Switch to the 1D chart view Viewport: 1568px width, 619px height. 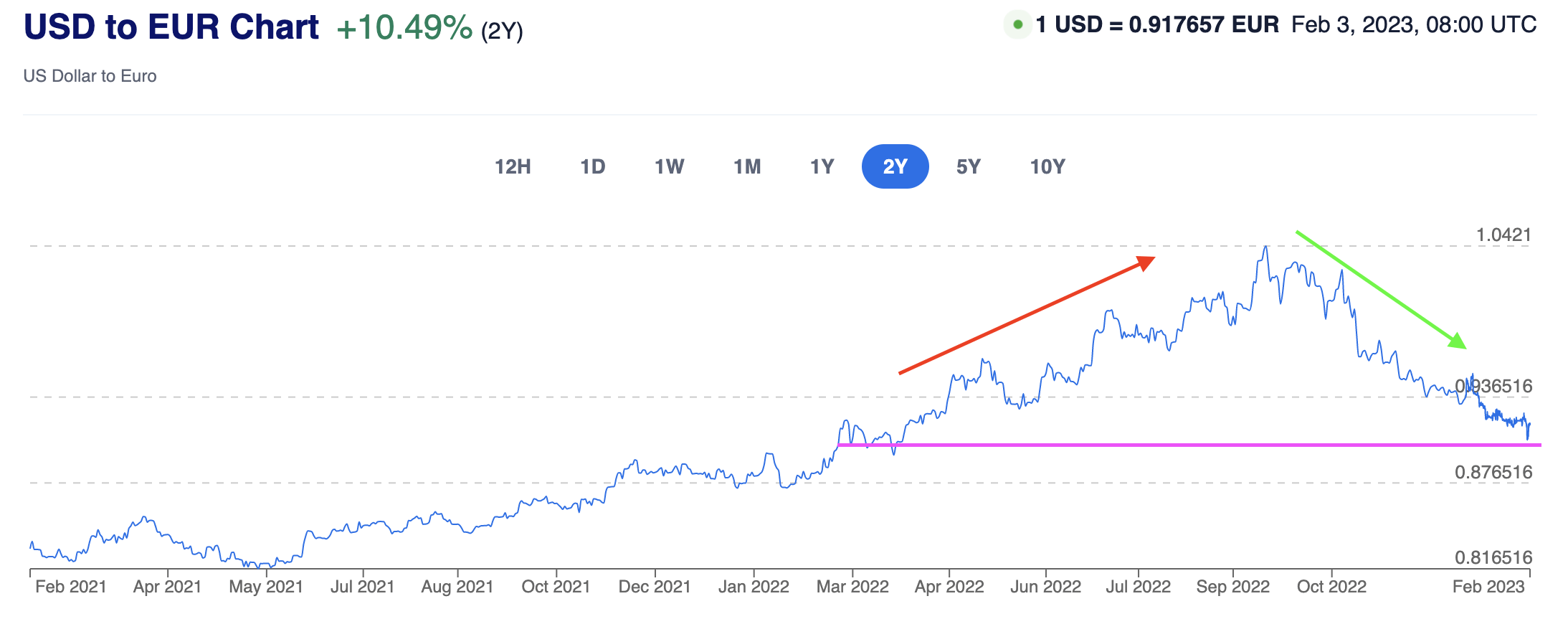tap(592, 166)
